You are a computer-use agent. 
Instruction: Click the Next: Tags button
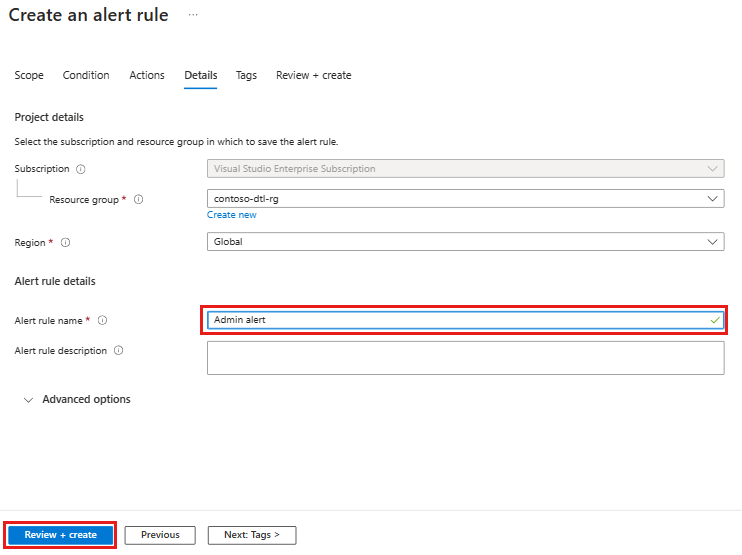[252, 535]
